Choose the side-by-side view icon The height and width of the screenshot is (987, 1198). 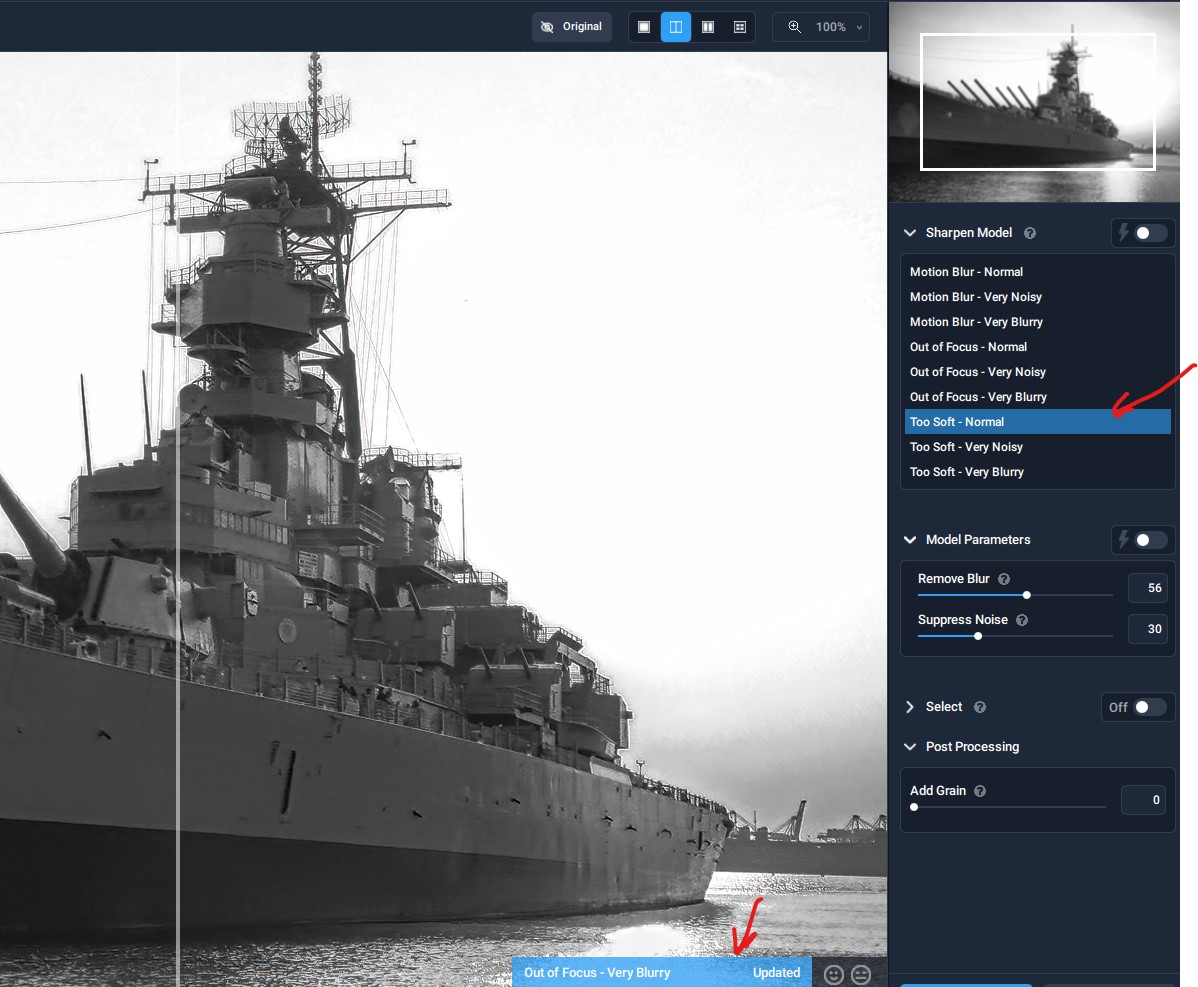pos(708,27)
